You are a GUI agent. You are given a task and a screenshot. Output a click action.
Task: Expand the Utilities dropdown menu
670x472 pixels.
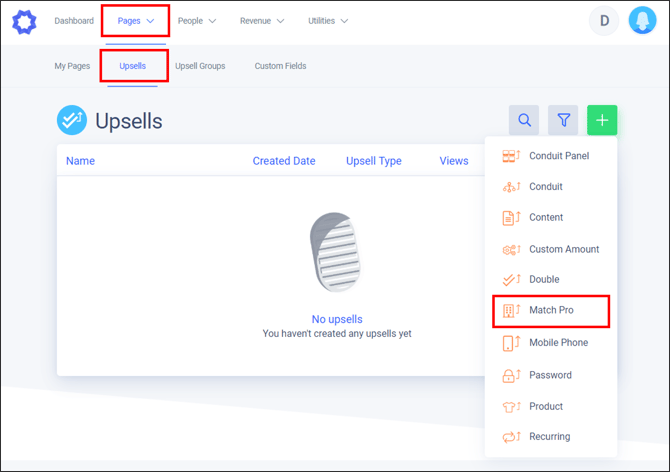click(328, 21)
